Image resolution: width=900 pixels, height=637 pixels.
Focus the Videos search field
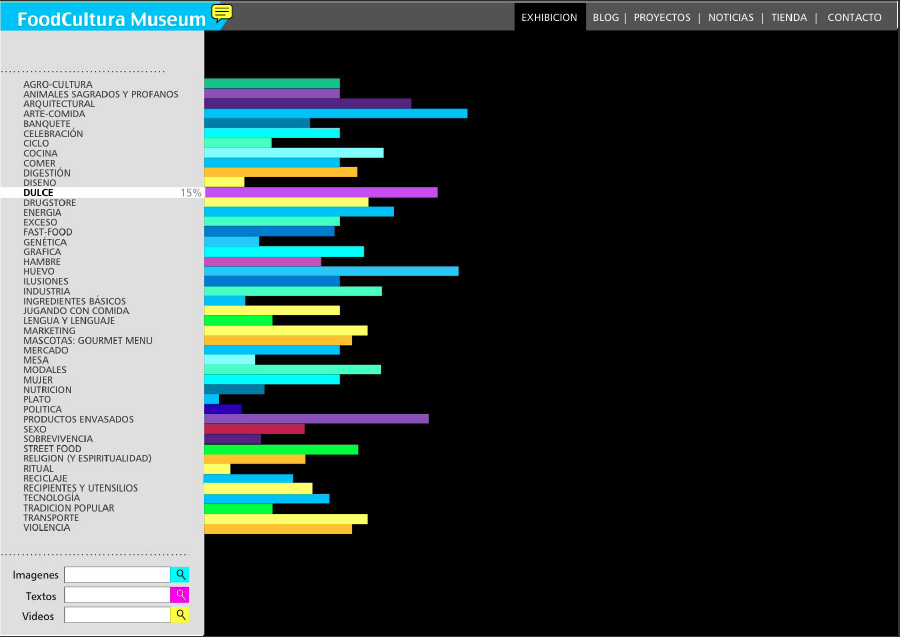click(x=117, y=615)
